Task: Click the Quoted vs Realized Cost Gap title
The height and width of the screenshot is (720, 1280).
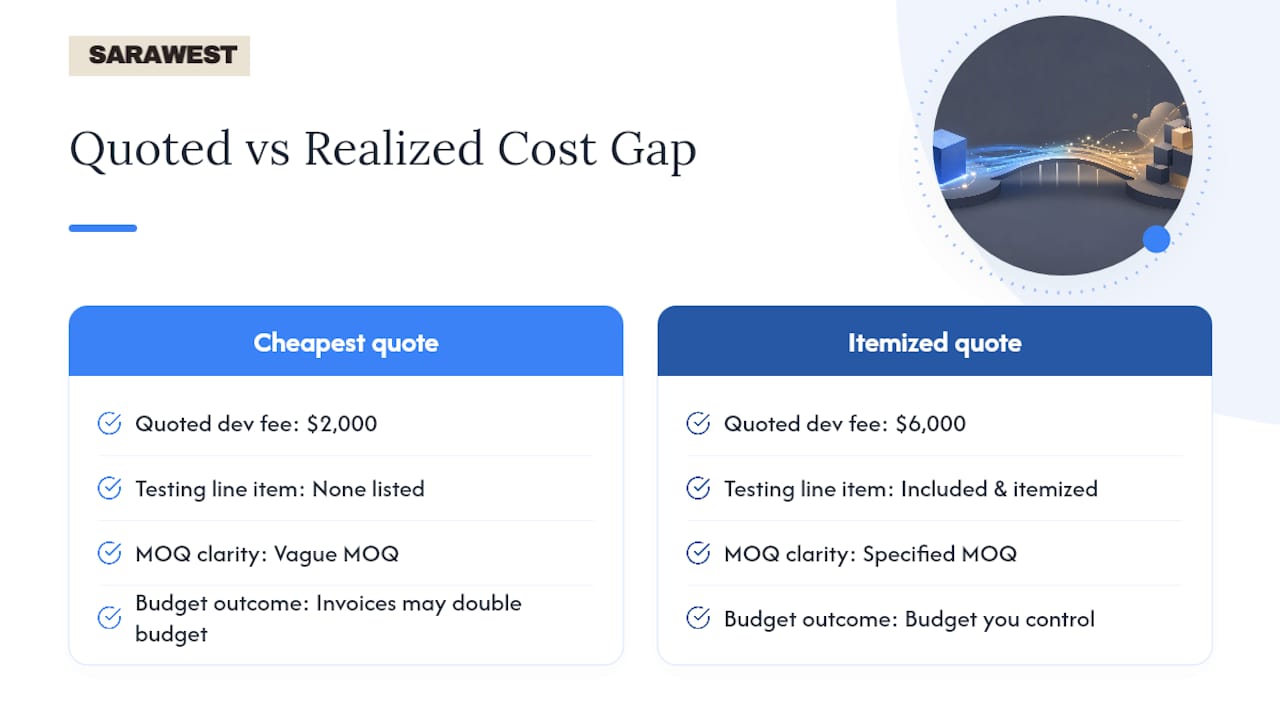Action: 383,150
